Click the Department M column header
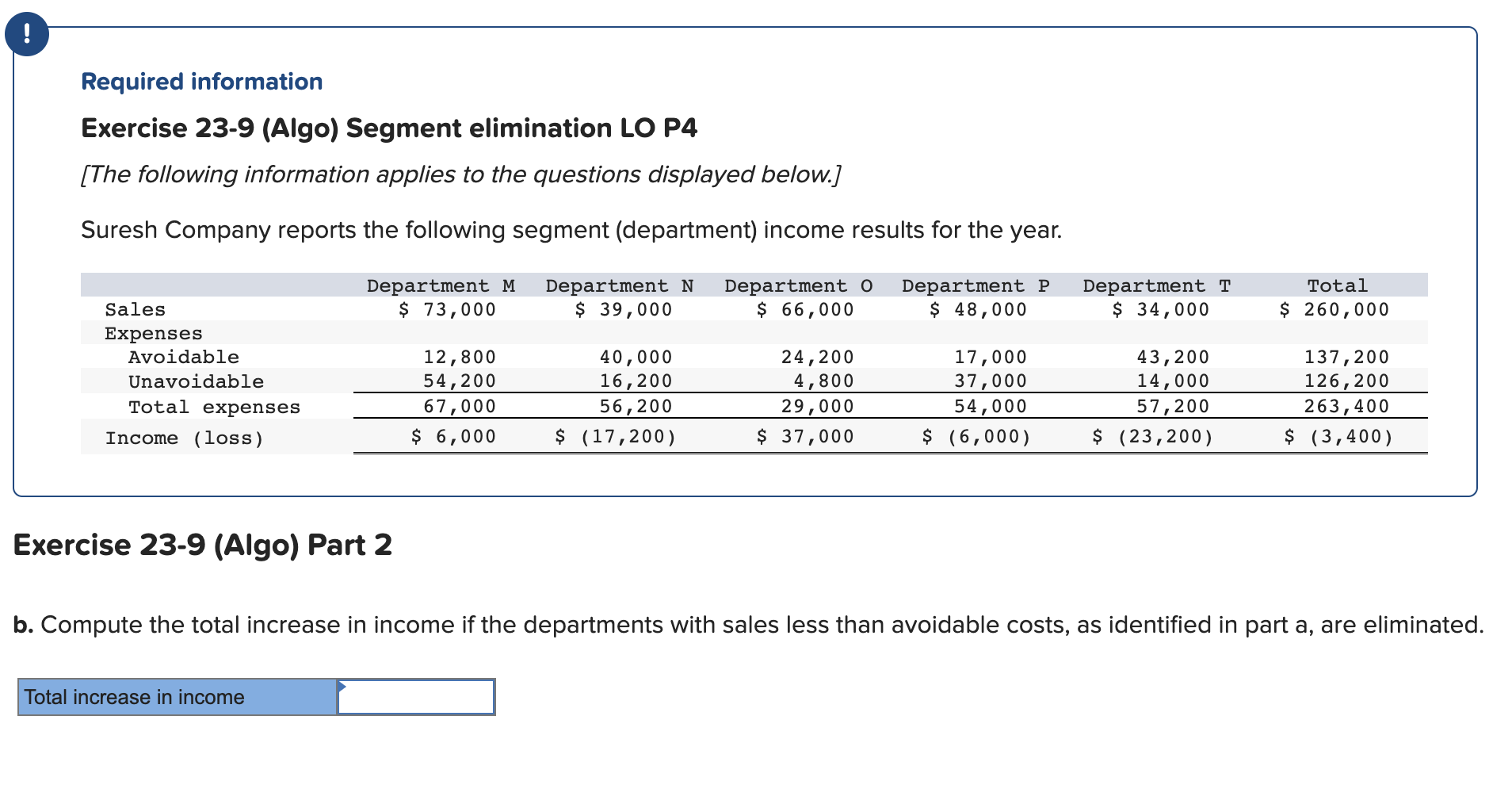The height and width of the screenshot is (804, 1512). tap(441, 285)
